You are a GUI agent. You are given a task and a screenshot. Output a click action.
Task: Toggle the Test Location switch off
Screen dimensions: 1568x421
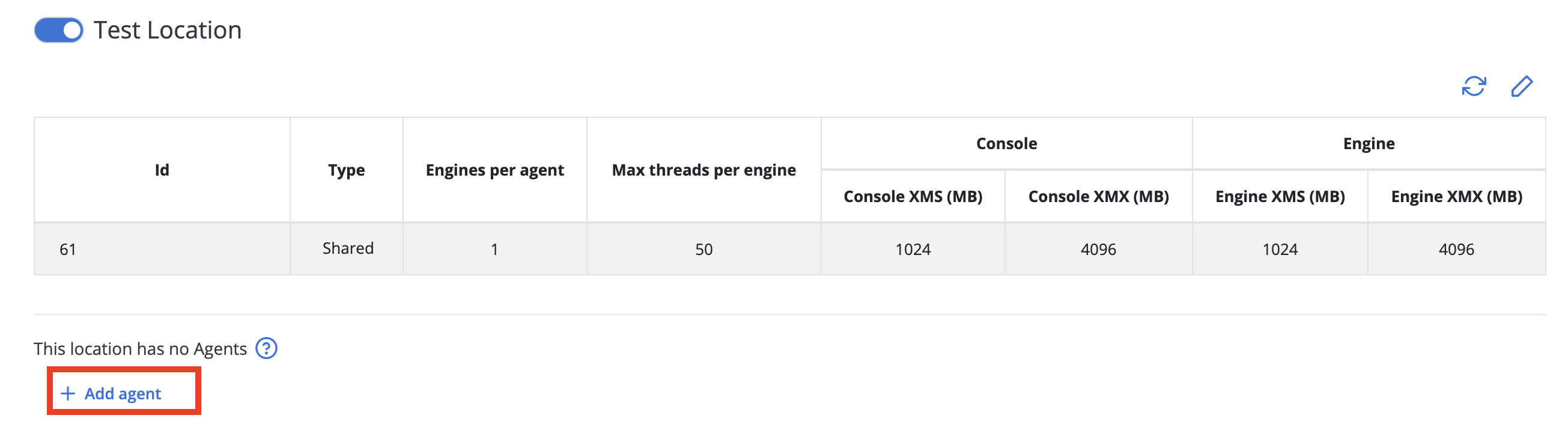58,30
